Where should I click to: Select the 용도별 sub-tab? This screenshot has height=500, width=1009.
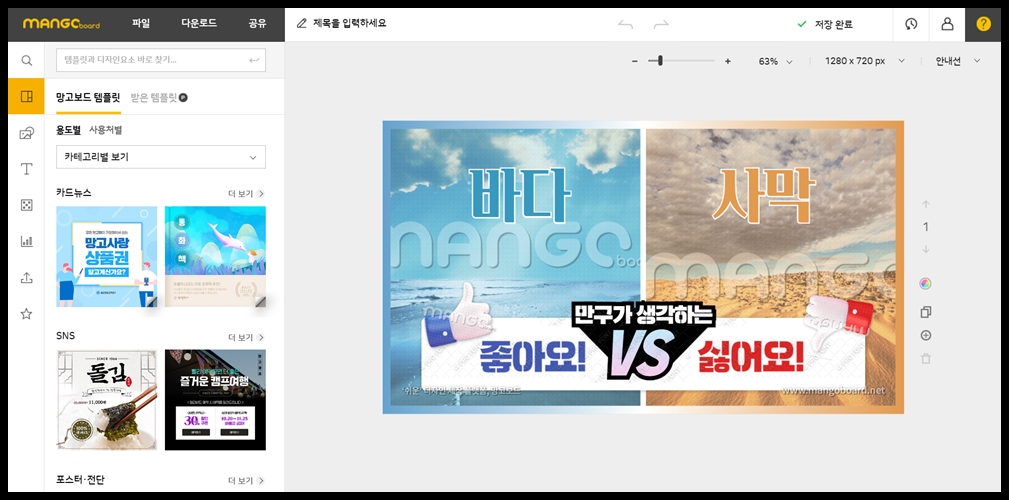click(68, 130)
